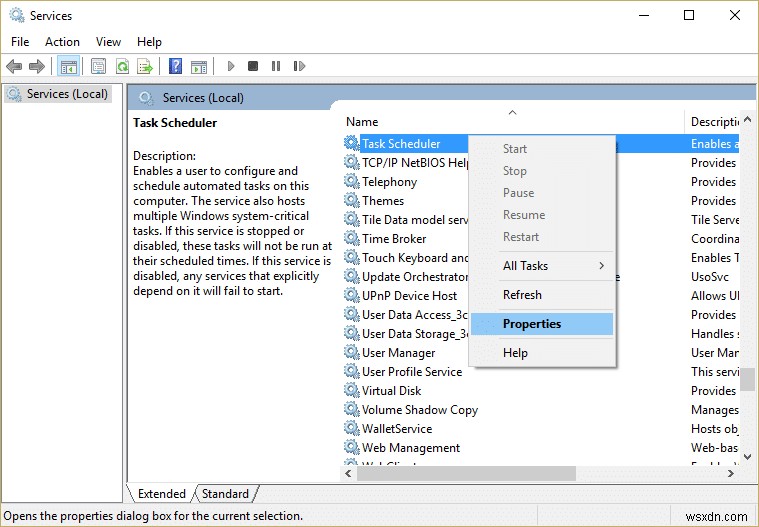Screen dimensions: 759x527
Task: Click the gear icon beside UPnP Device Host
Action: coord(351,295)
